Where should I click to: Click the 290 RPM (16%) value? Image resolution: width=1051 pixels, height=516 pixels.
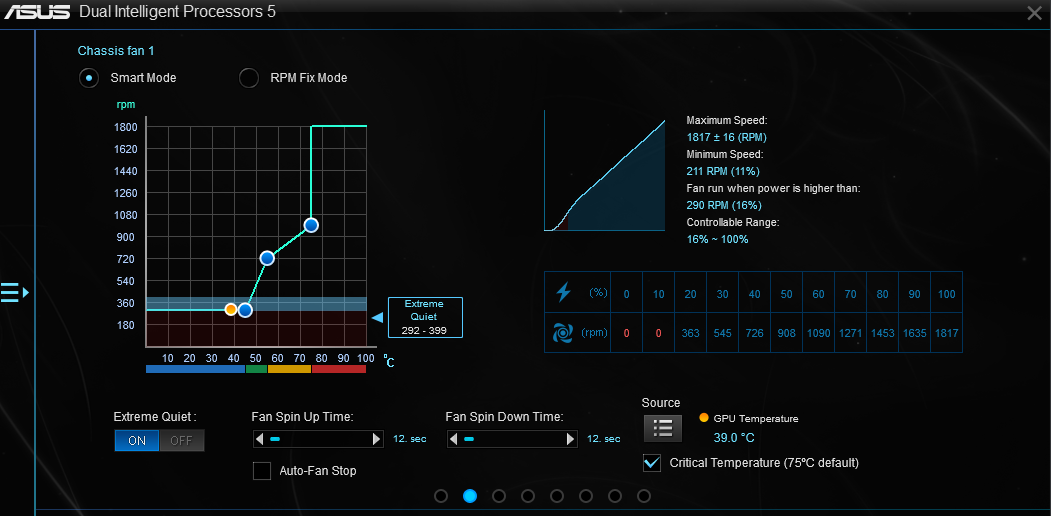click(724, 205)
